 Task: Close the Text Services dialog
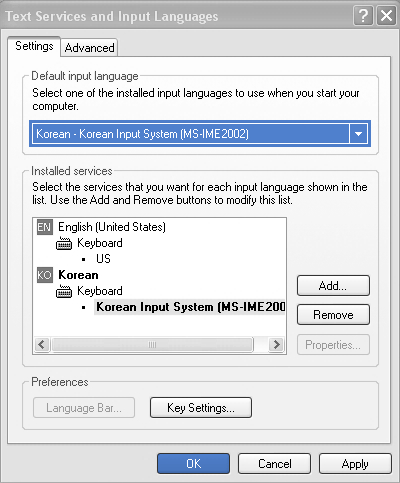click(386, 16)
